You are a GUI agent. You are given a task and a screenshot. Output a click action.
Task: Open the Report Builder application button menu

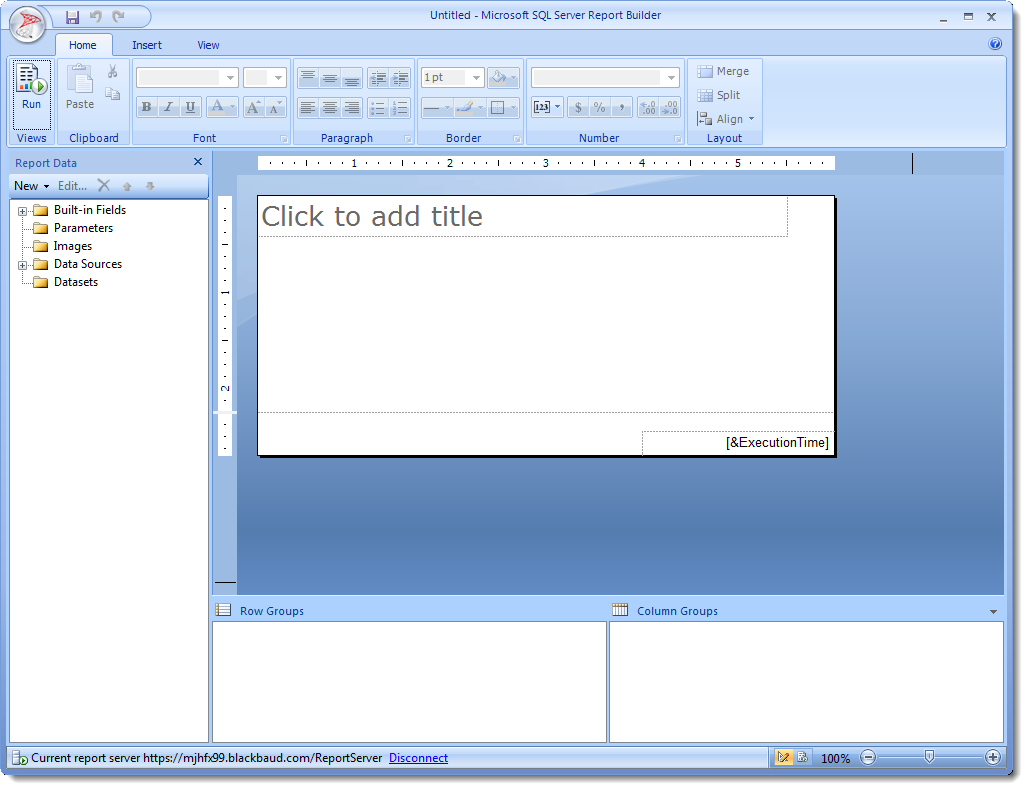[x=27, y=26]
